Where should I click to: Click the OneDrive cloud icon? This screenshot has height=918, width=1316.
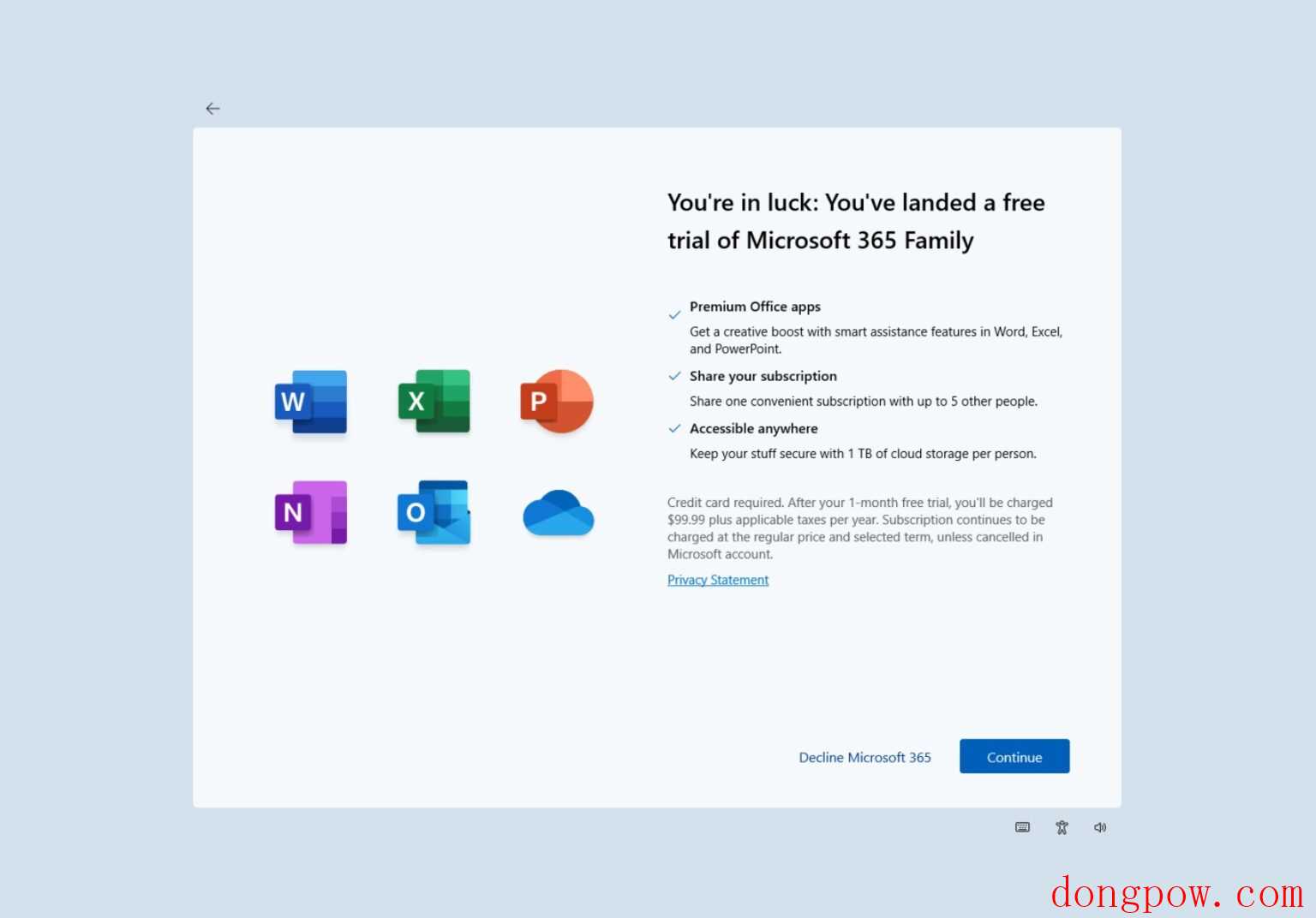click(558, 513)
